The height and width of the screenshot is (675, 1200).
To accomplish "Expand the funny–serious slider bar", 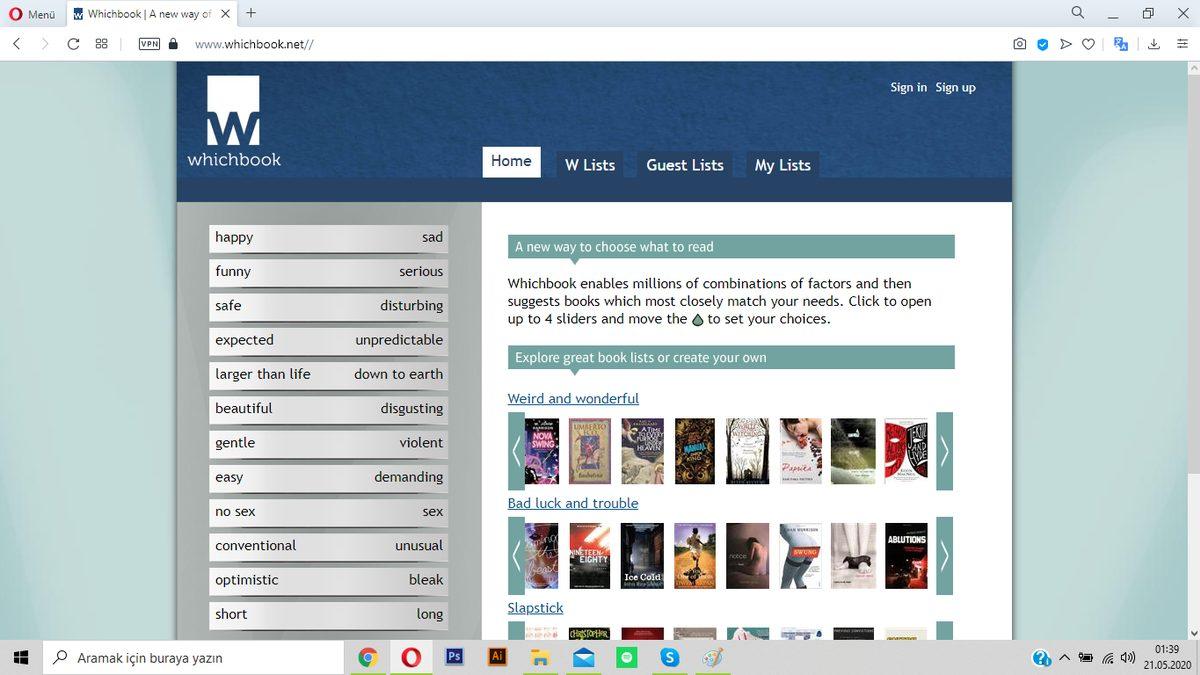I will pyautogui.click(x=328, y=272).
